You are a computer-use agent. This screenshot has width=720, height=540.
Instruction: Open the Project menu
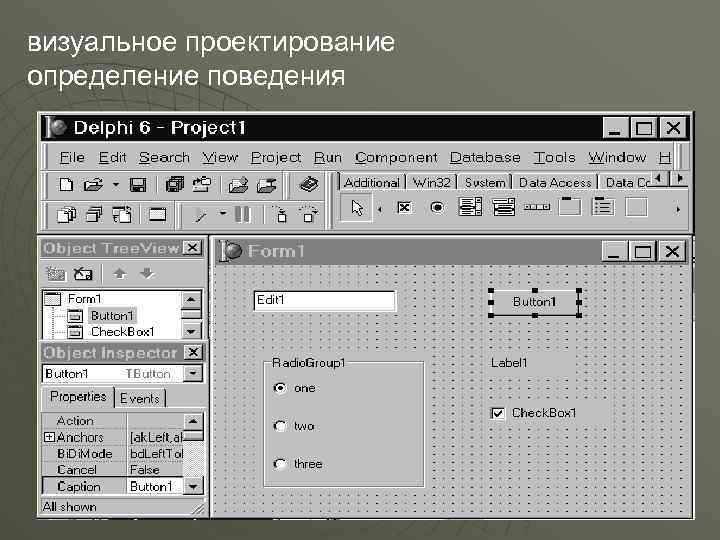276,158
